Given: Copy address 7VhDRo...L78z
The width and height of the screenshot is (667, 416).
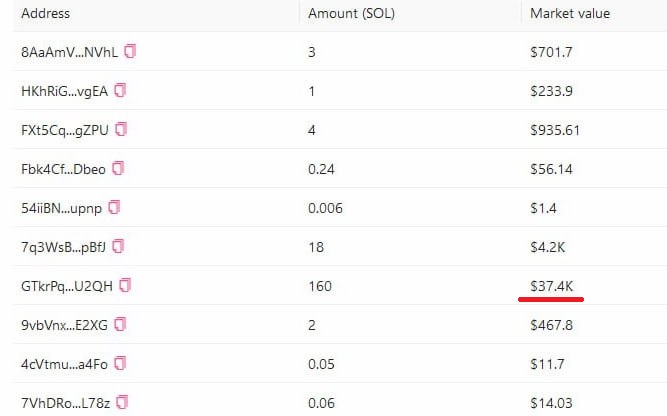Looking at the screenshot, I should click(x=122, y=402).
